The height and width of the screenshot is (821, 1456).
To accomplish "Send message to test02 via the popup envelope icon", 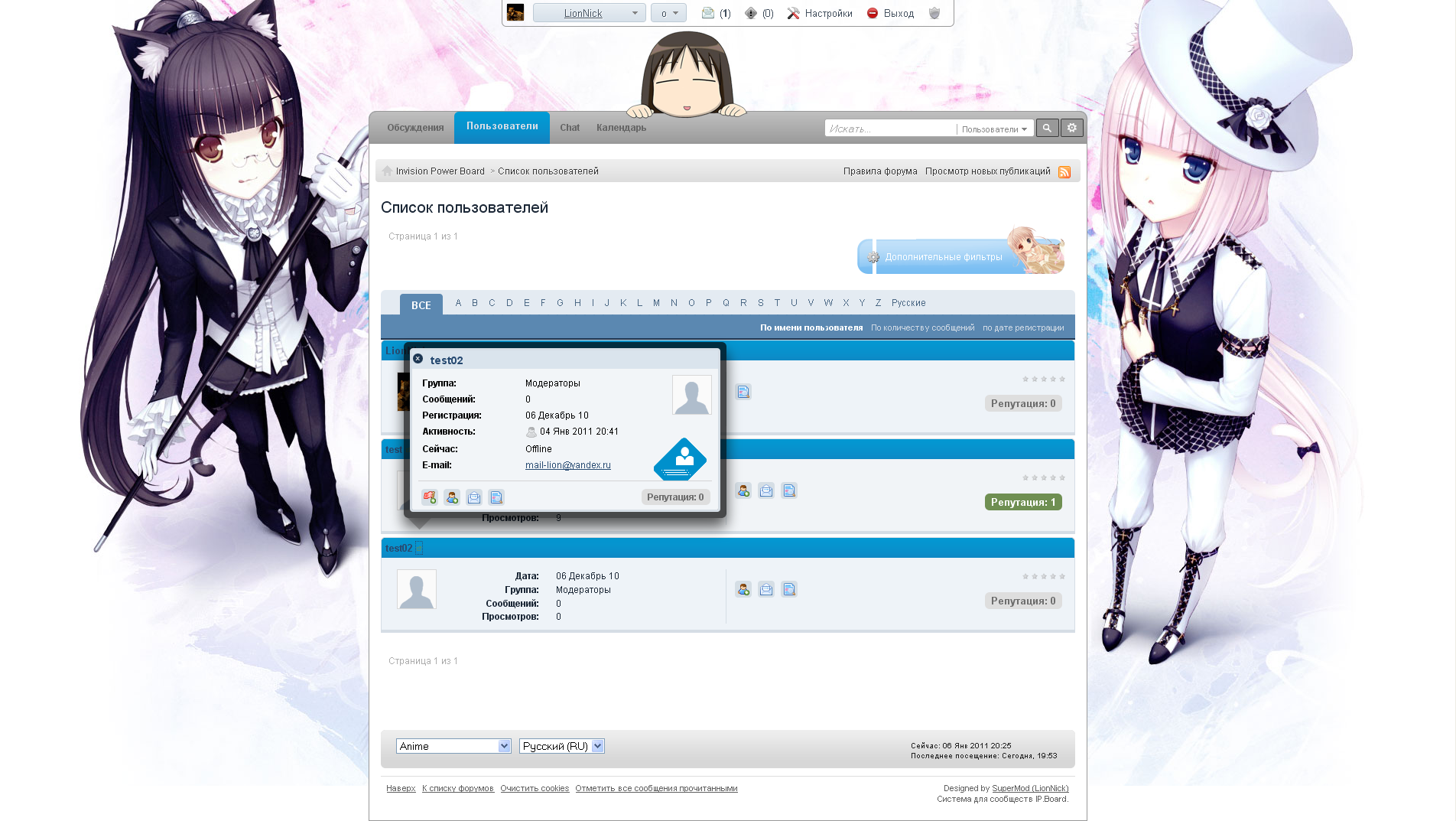I will click(474, 497).
